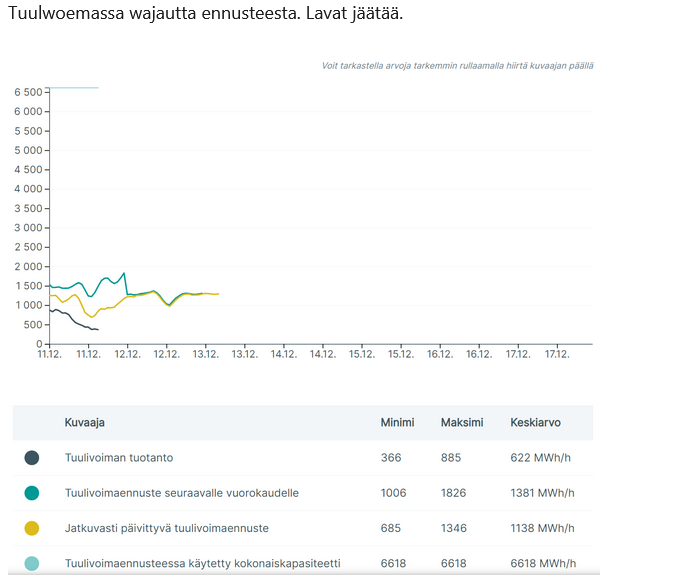Click the dark gray Tuulivoiman tuotanto legend dot
Viewport: 681px width, 577px height.
click(x=32, y=458)
